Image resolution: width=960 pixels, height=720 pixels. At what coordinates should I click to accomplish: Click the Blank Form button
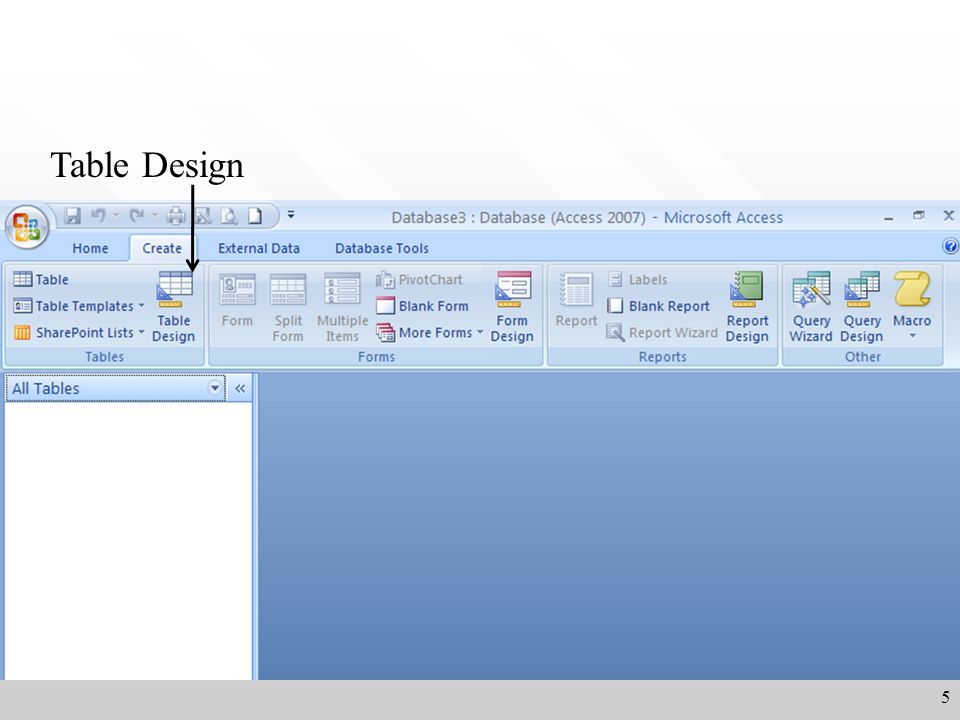click(422, 306)
